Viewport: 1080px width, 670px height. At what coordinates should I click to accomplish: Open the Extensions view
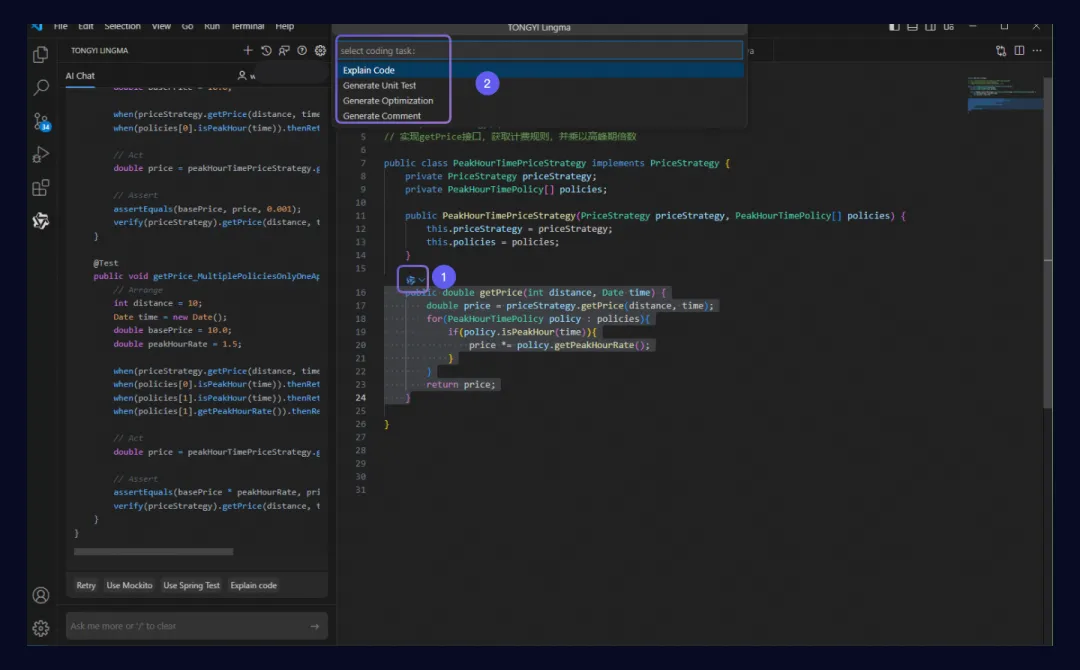tap(41, 187)
